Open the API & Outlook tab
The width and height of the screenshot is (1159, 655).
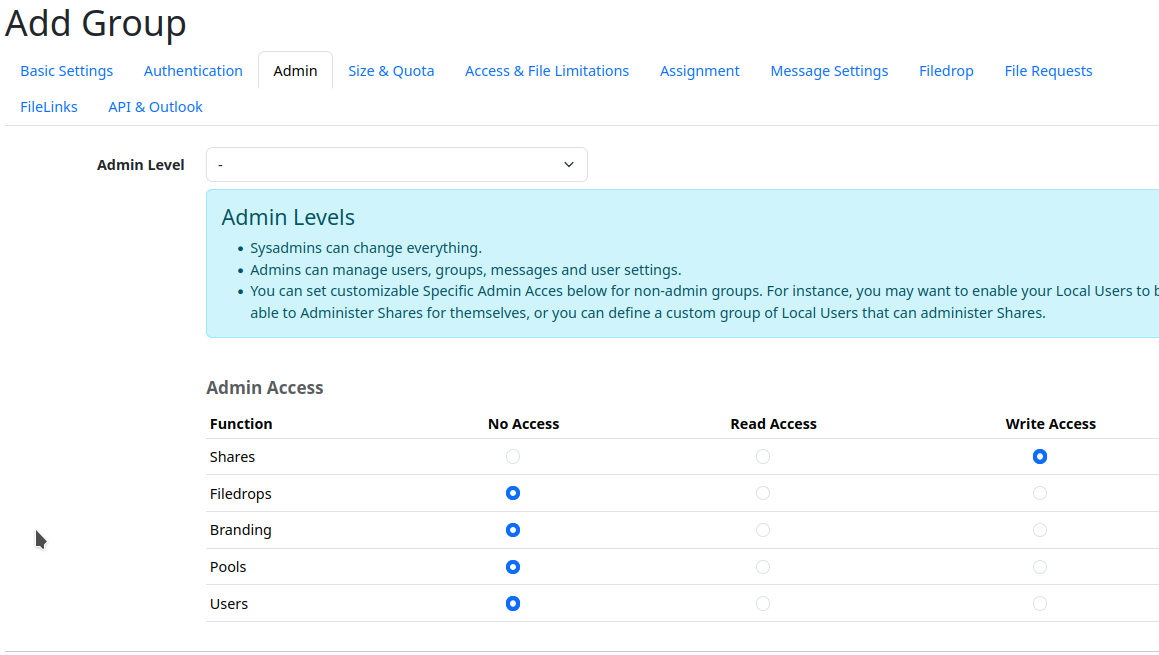click(155, 107)
